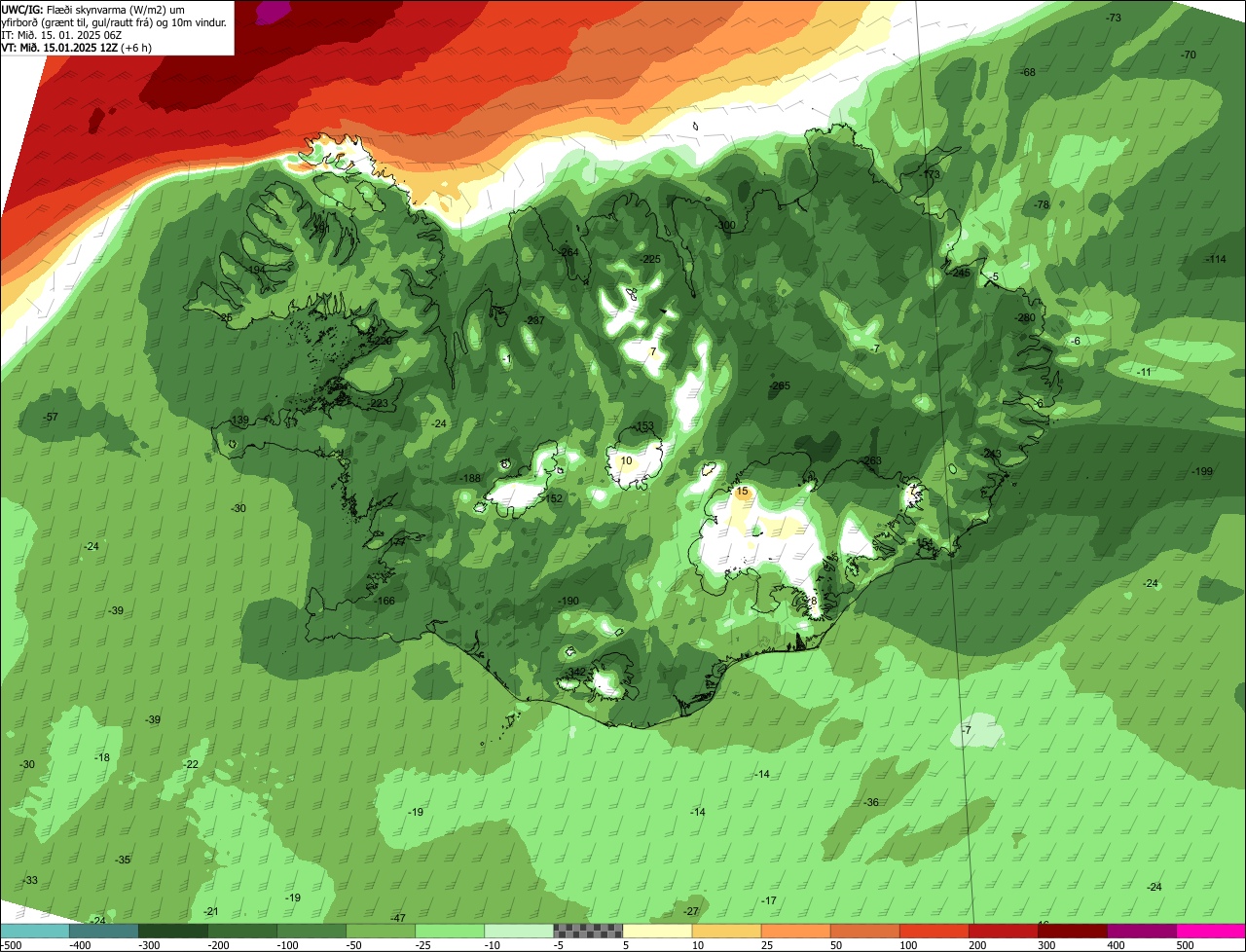Choose the dark red legend swatch between 300 and 400
Viewport: 1246px width, 952px height.
pyautogui.click(x=1073, y=931)
